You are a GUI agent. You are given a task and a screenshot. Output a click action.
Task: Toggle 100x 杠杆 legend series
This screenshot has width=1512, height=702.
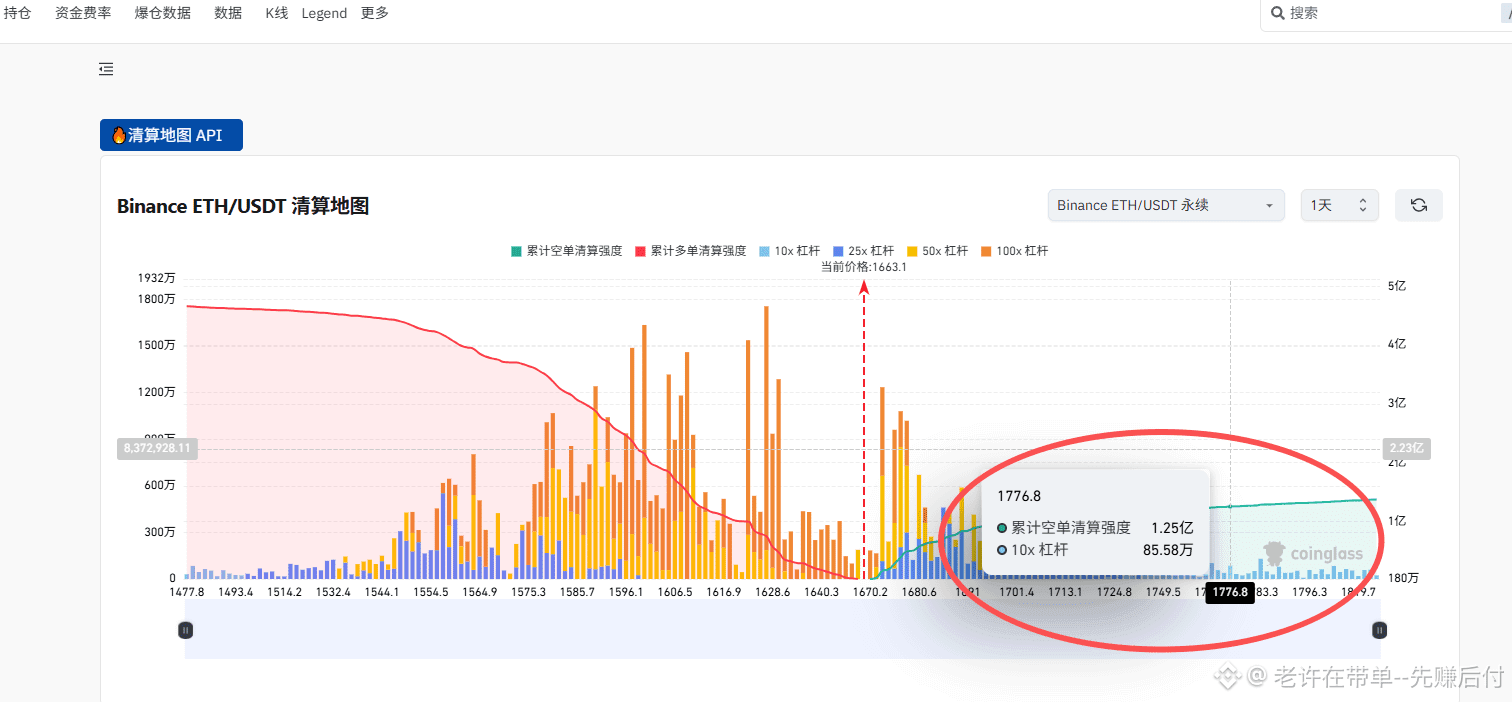[1014, 251]
